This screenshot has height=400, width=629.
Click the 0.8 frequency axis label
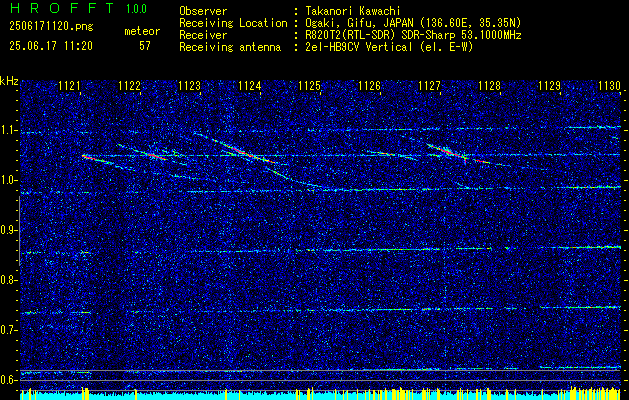pos(8,280)
